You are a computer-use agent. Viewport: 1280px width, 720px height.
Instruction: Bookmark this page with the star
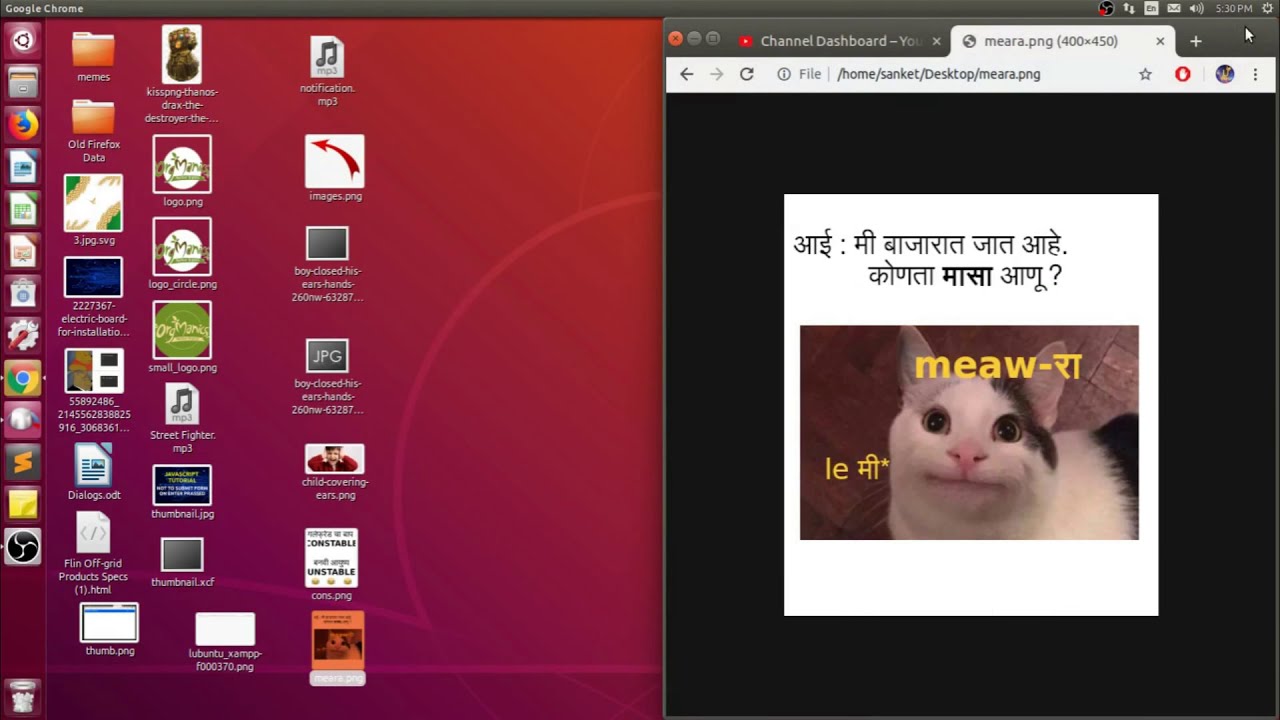click(x=1145, y=74)
